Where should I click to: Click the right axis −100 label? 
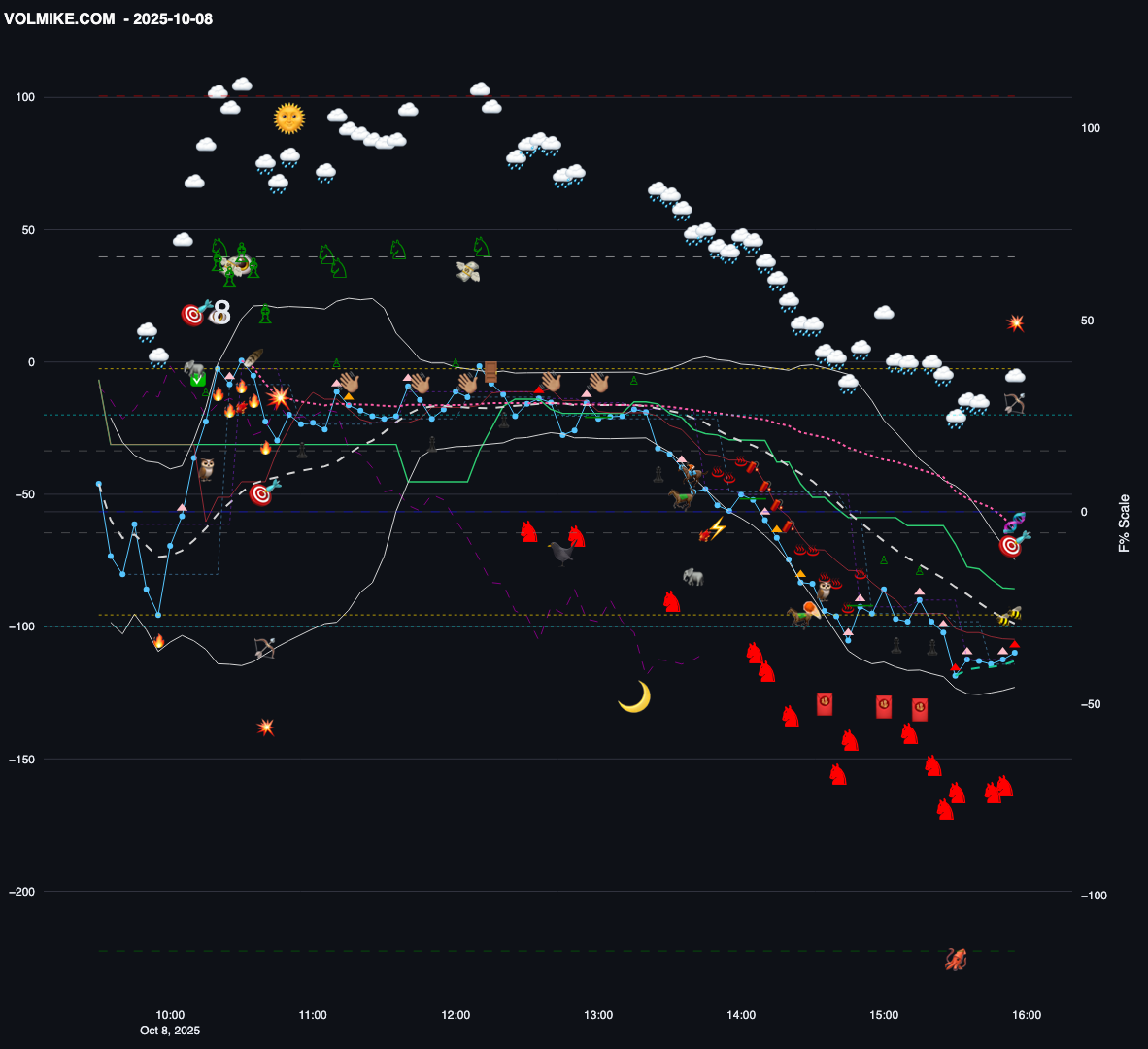[x=1094, y=896]
